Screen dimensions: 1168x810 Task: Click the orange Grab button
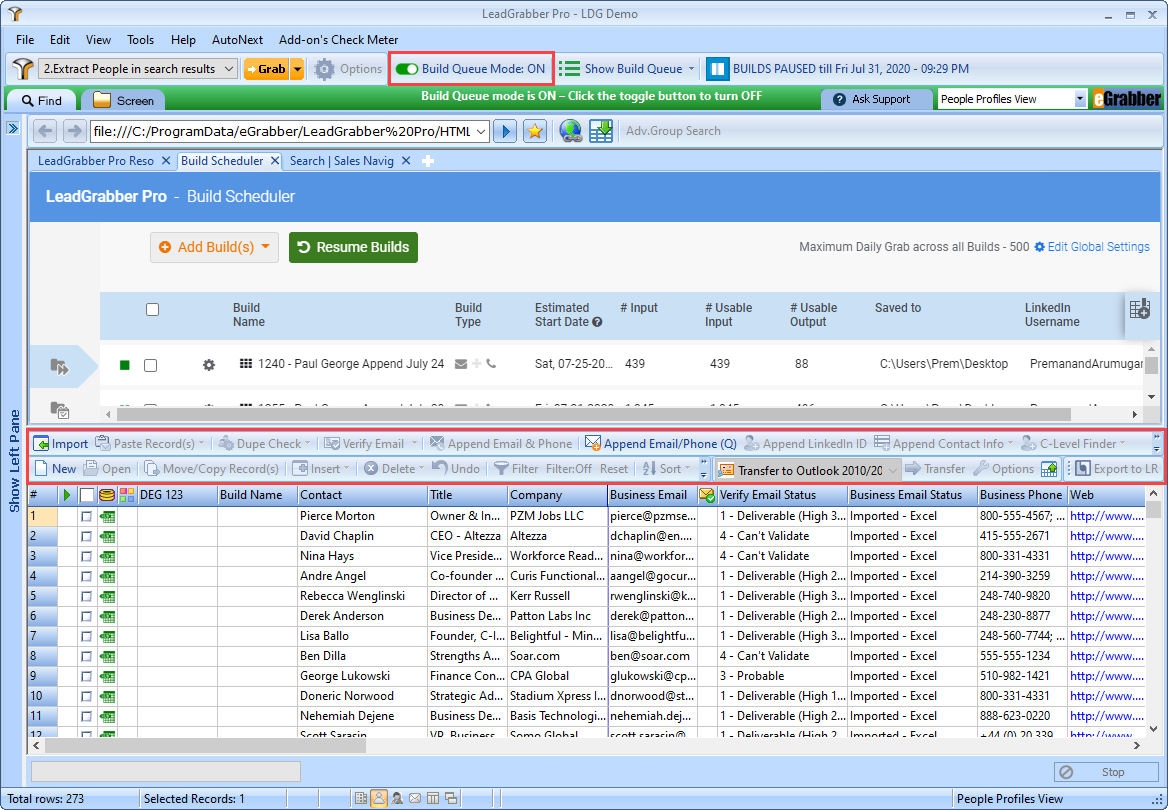coord(267,69)
